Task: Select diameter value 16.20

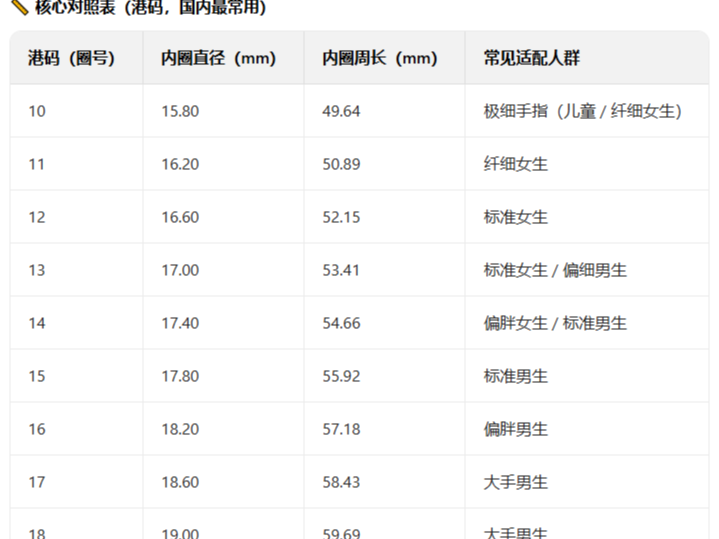Action: [x=180, y=164]
